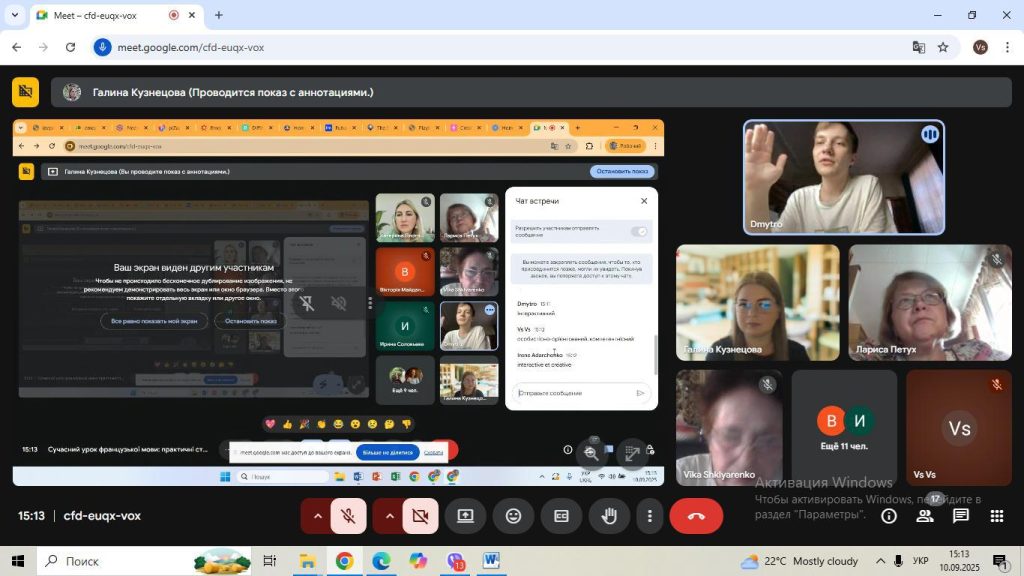Open Meet's more options menu
1024x576 pixels.
649,516
